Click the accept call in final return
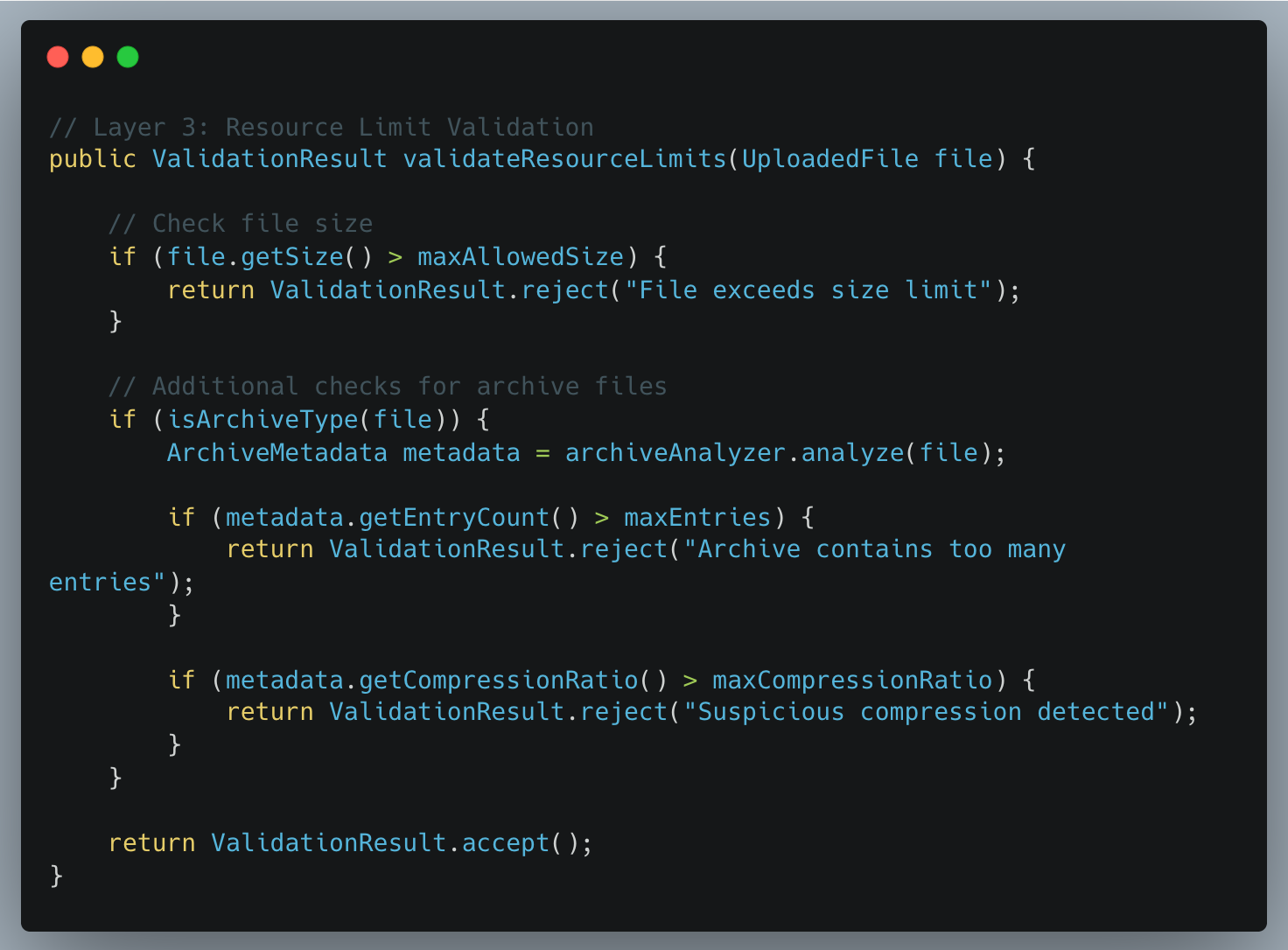1288x950 pixels. coord(505,843)
